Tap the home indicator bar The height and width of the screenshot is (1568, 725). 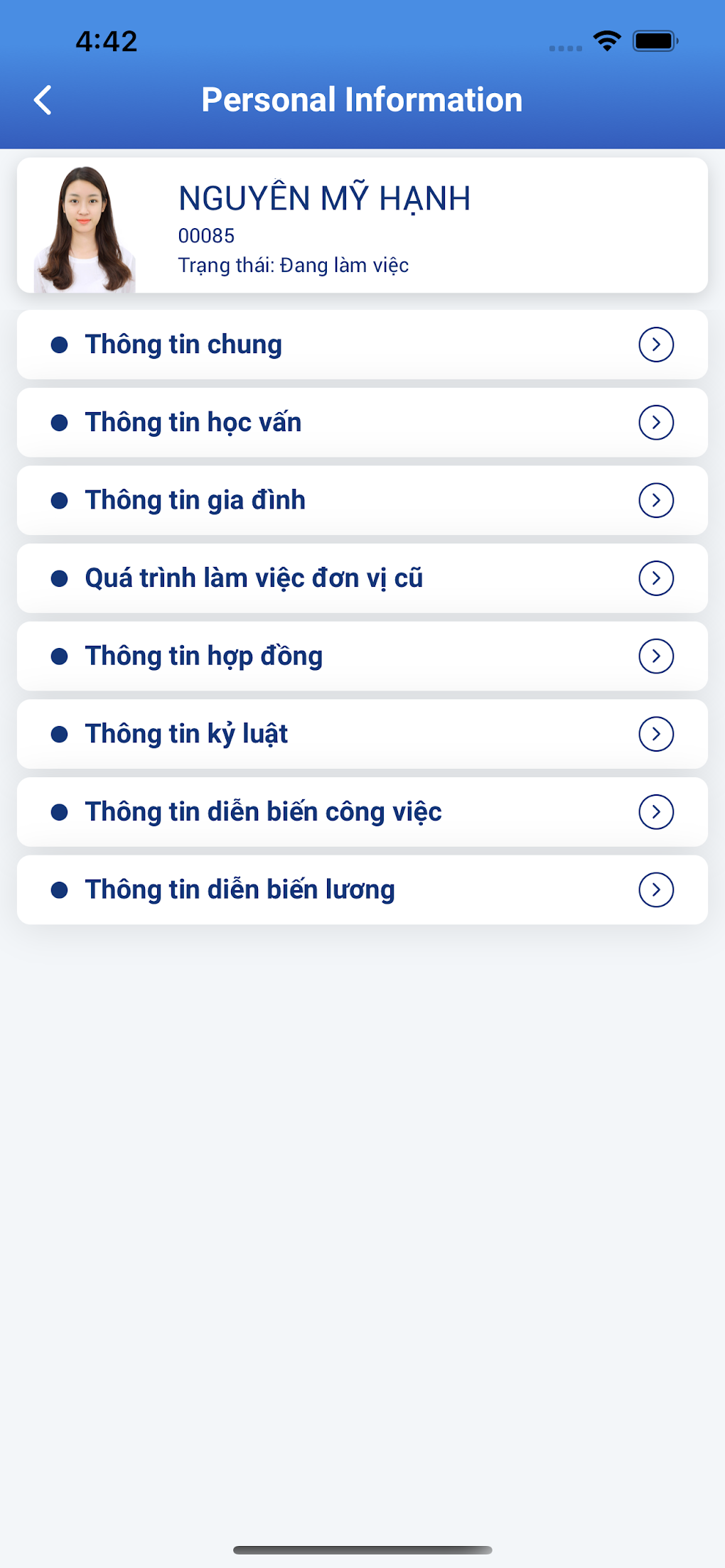(362, 1550)
